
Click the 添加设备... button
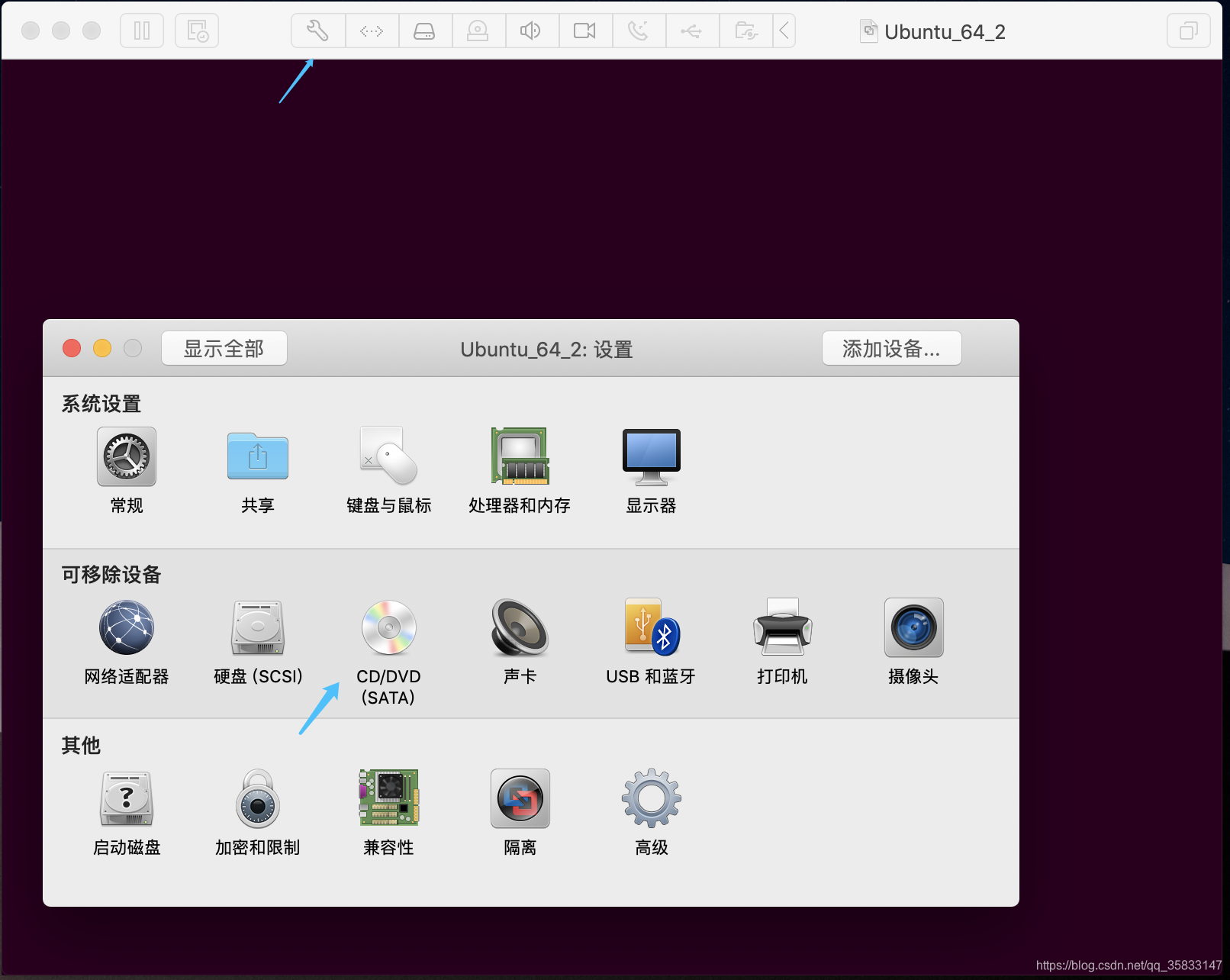pos(891,348)
